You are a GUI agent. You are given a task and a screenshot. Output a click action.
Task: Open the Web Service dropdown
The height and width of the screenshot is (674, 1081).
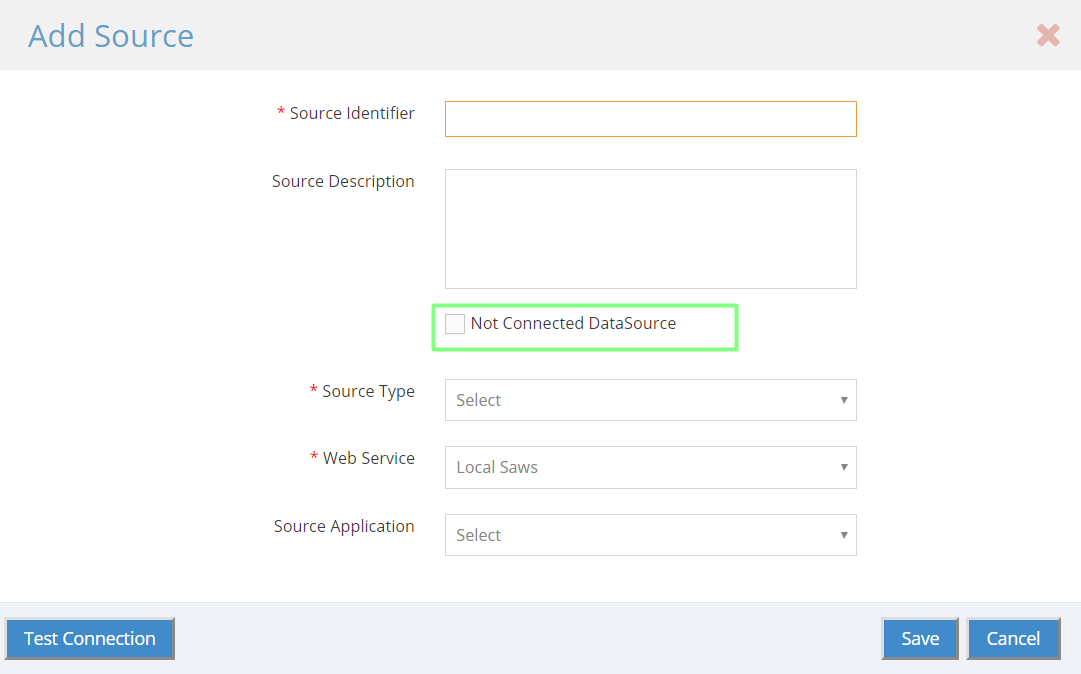(651, 467)
